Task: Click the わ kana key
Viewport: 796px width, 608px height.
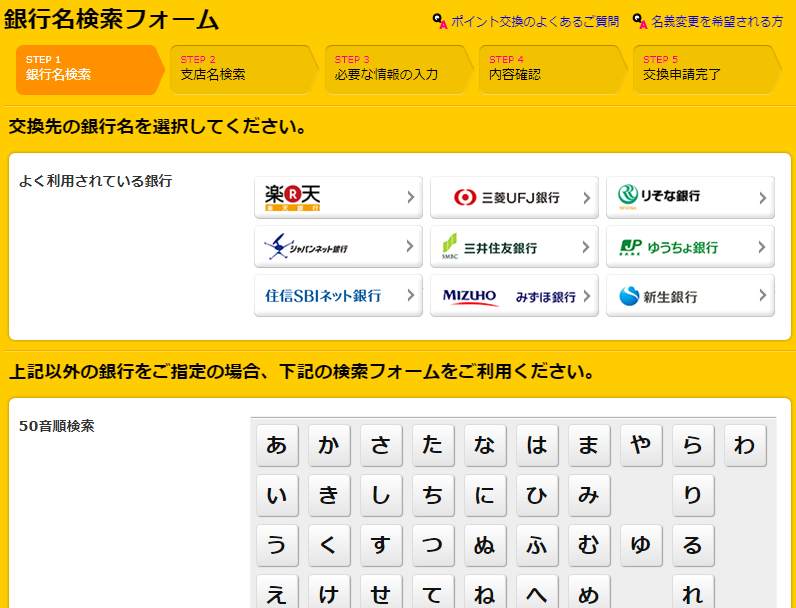Action: pos(745,445)
